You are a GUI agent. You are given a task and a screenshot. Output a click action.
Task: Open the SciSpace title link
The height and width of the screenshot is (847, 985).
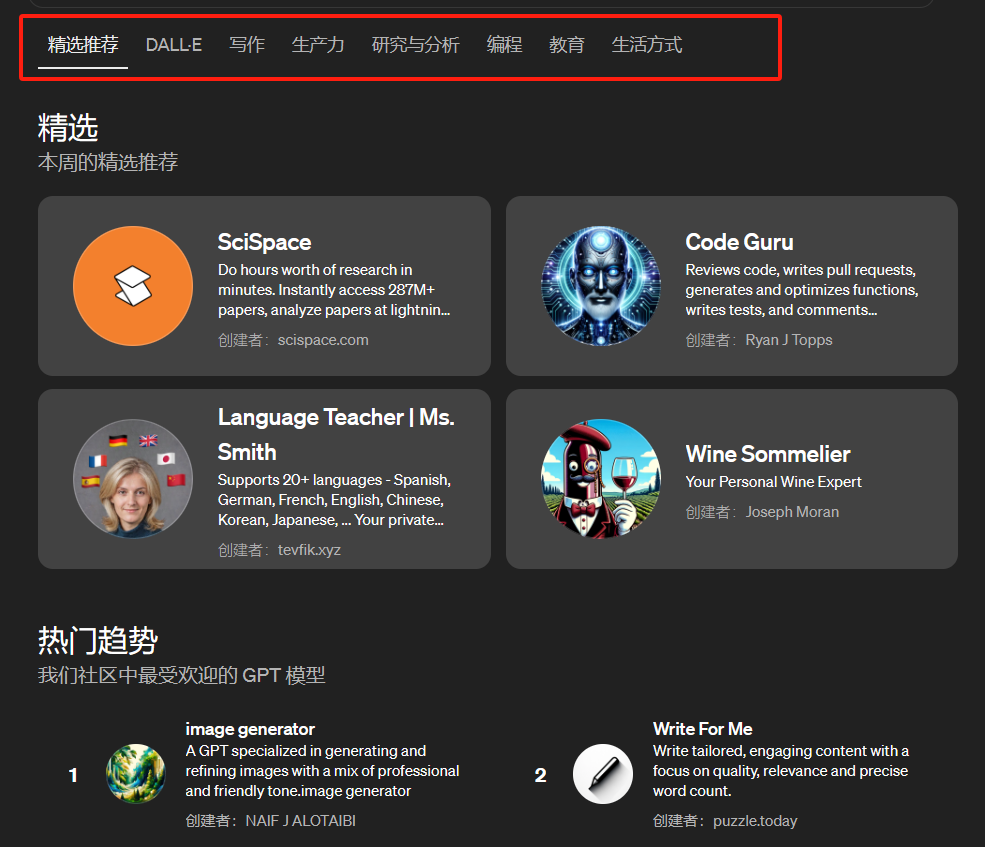pos(264,242)
